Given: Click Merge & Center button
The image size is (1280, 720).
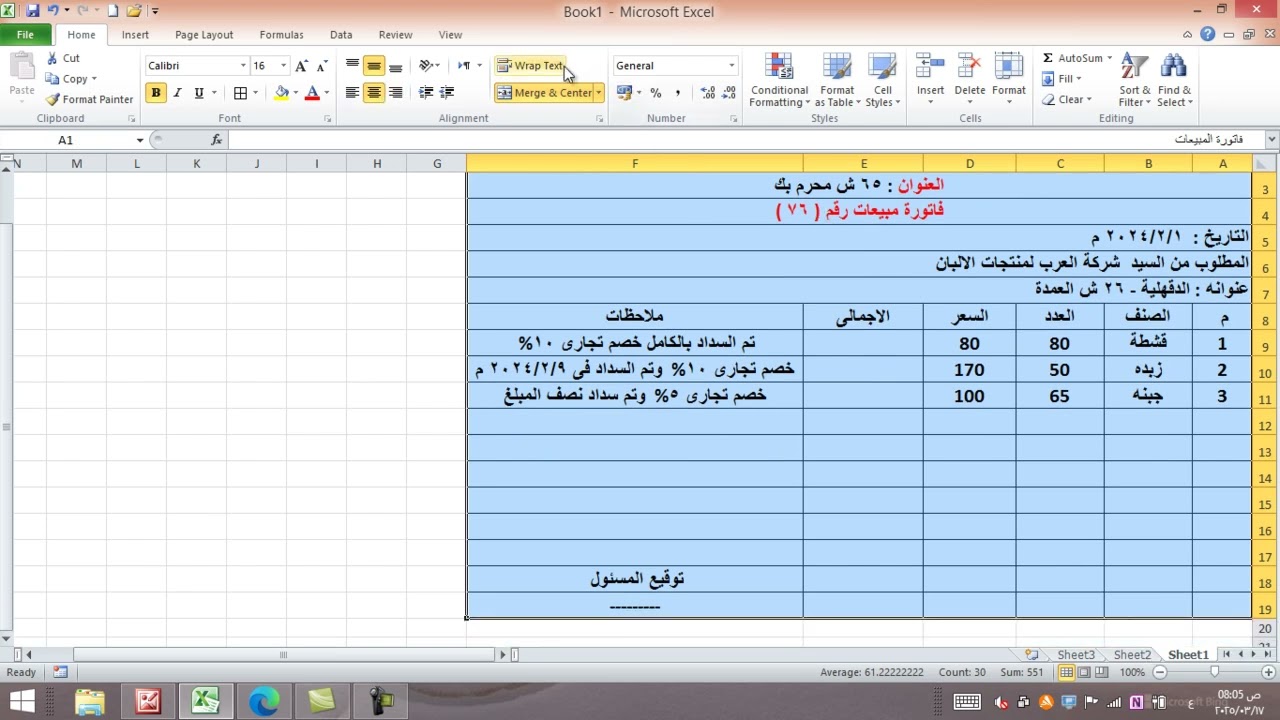Looking at the screenshot, I should click(544, 93).
